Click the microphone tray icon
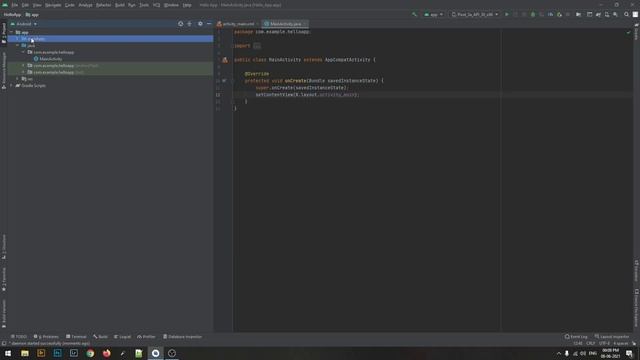 click(x=567, y=353)
